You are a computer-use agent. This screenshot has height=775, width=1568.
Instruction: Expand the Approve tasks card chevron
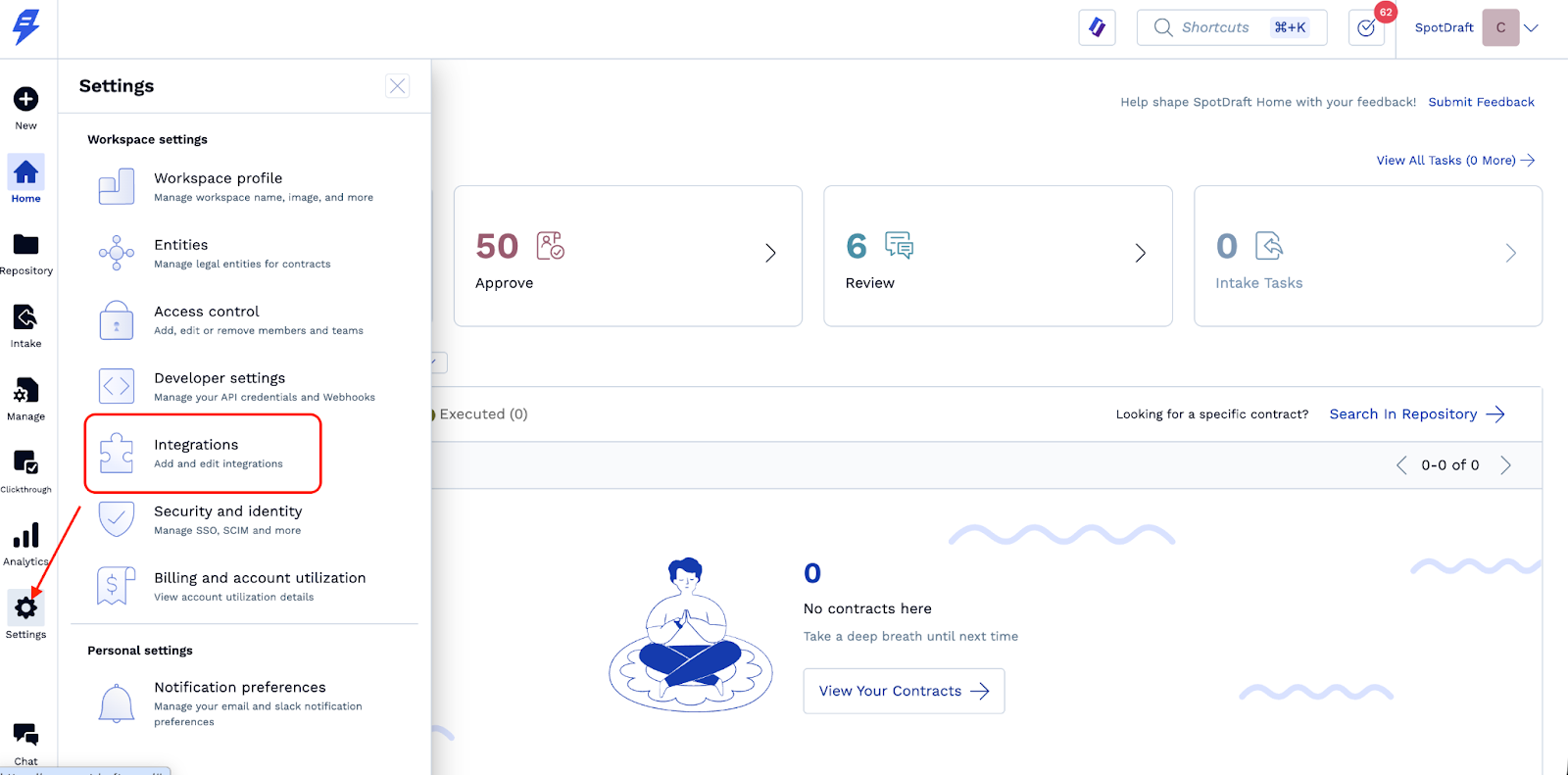click(x=770, y=253)
